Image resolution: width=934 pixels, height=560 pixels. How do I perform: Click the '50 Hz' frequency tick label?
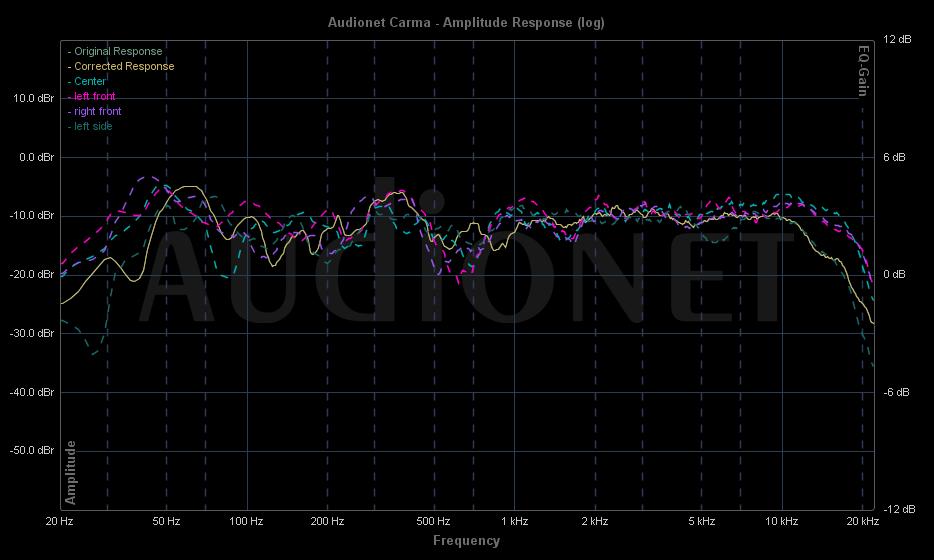click(x=166, y=521)
